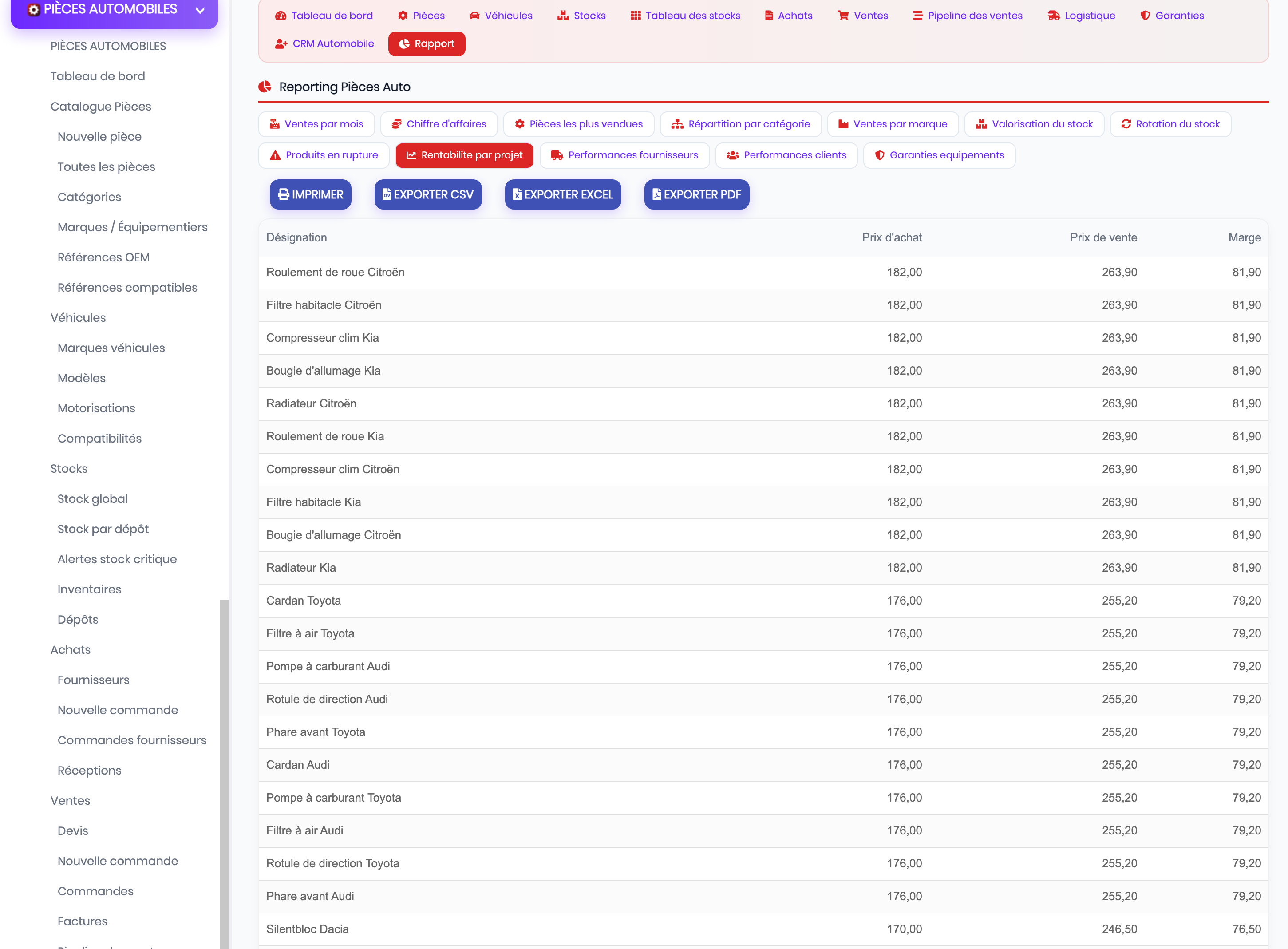Click the gear icon beside PIÈCES AUTOMOBILES header
Screen dimensions: 1288x949
34,10
